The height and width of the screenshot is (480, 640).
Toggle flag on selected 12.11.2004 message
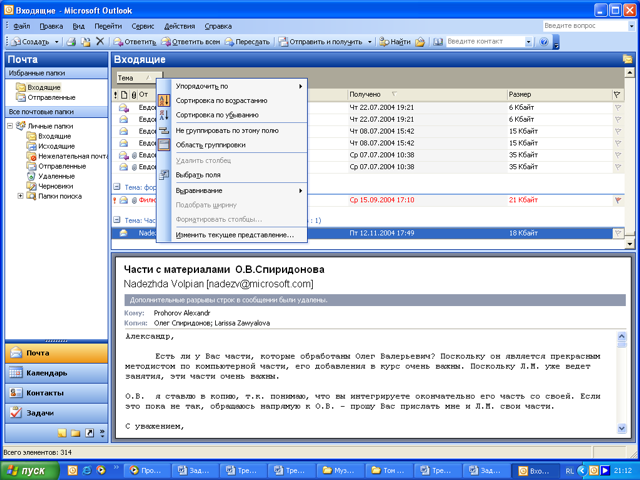coord(618,233)
